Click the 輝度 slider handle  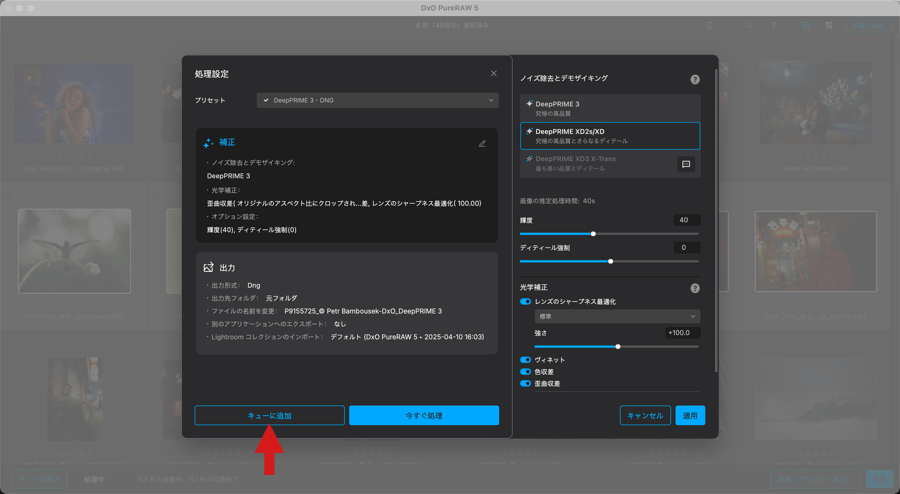pyautogui.click(x=593, y=234)
